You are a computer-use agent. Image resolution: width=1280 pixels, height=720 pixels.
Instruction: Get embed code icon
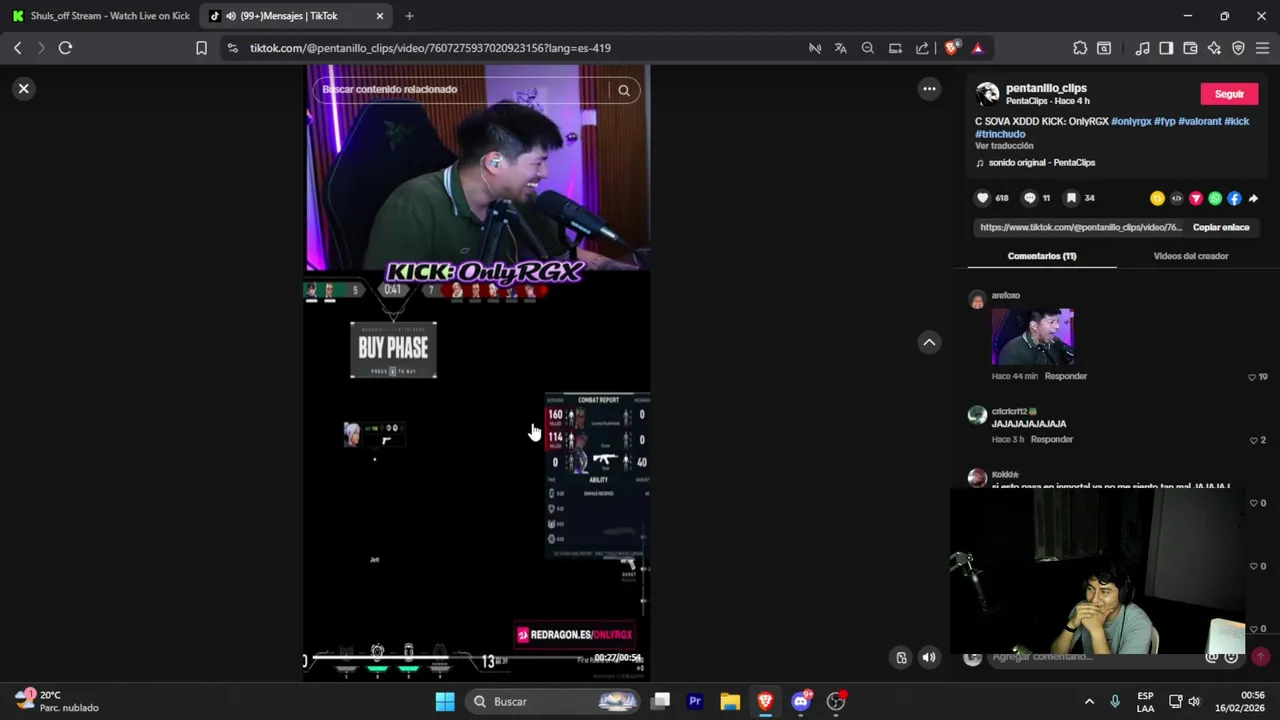[x=1176, y=199]
